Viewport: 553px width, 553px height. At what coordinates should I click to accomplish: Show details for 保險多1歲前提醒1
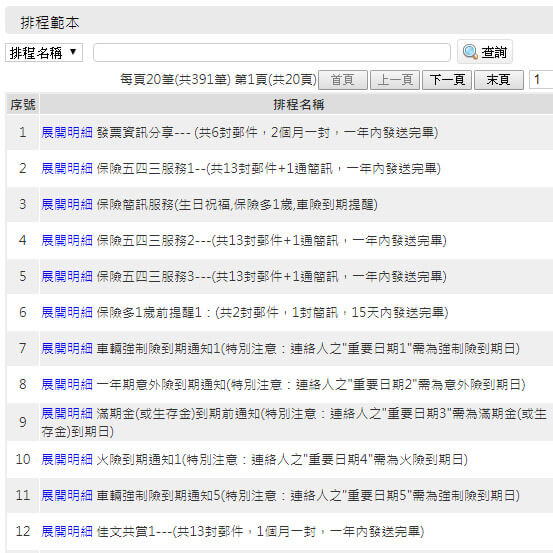(x=67, y=312)
